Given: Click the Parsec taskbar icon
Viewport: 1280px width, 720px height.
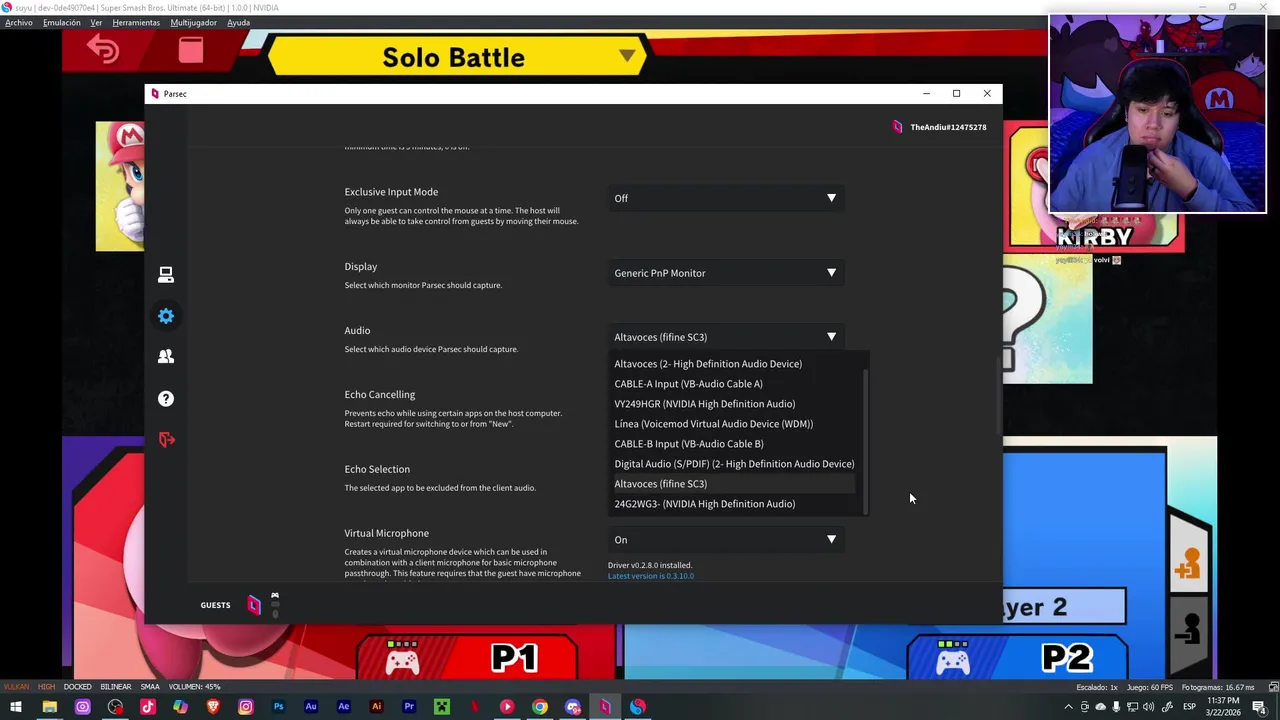Looking at the screenshot, I should coord(605,707).
